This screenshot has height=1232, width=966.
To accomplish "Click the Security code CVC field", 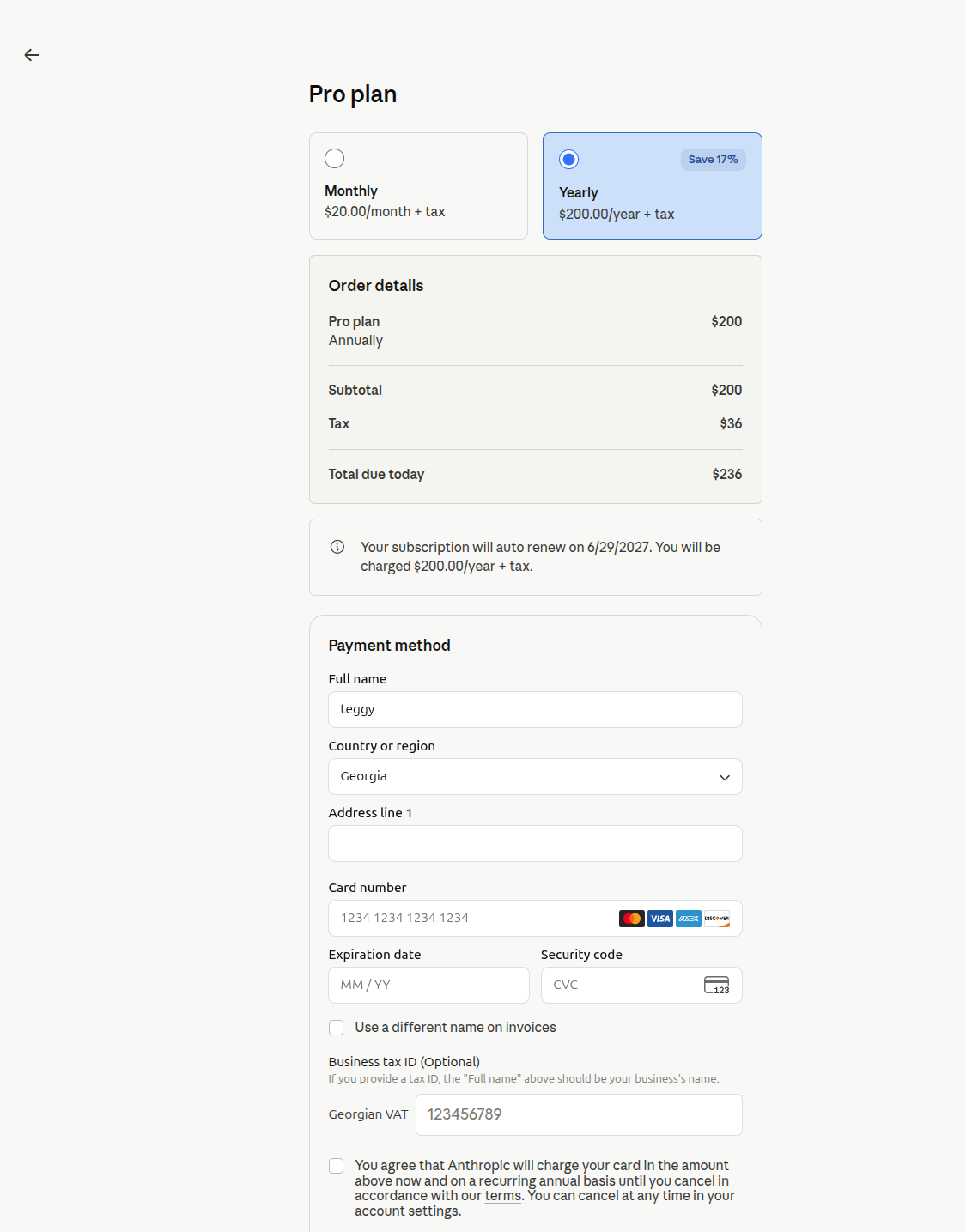I will click(x=641, y=986).
